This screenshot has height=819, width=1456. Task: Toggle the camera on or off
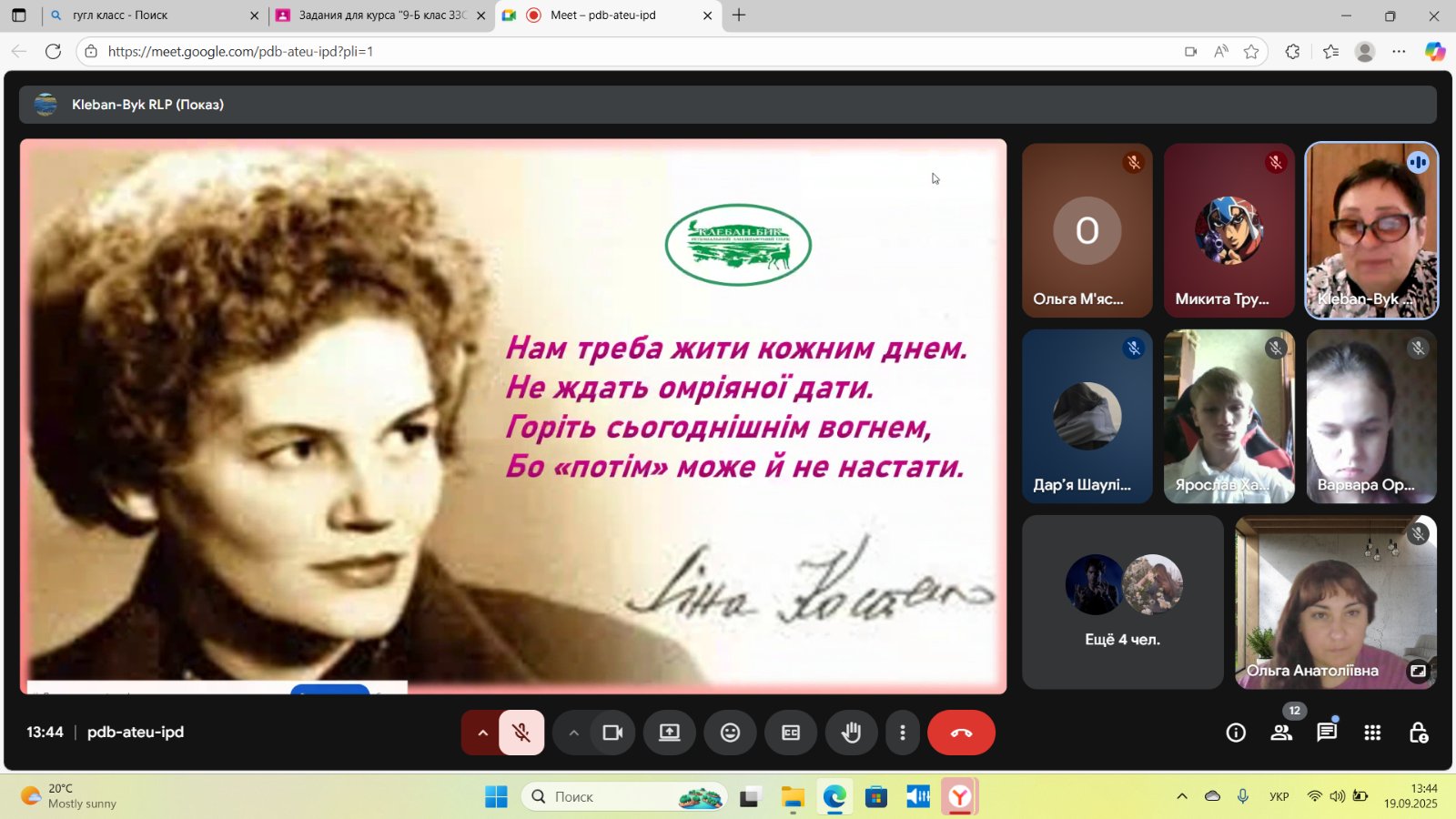pos(612,733)
